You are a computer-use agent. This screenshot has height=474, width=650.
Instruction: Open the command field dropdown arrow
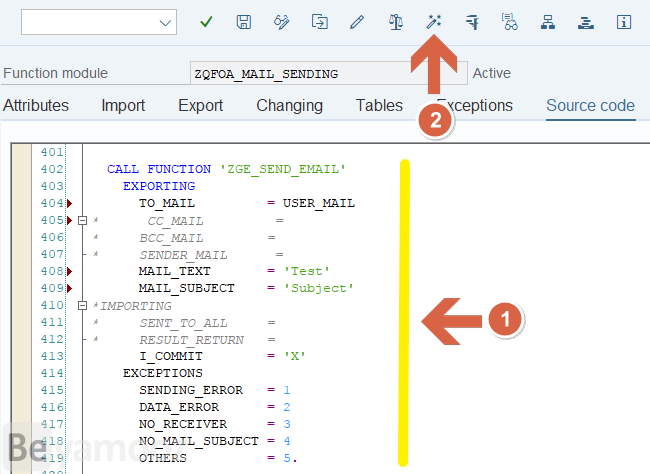(x=165, y=22)
